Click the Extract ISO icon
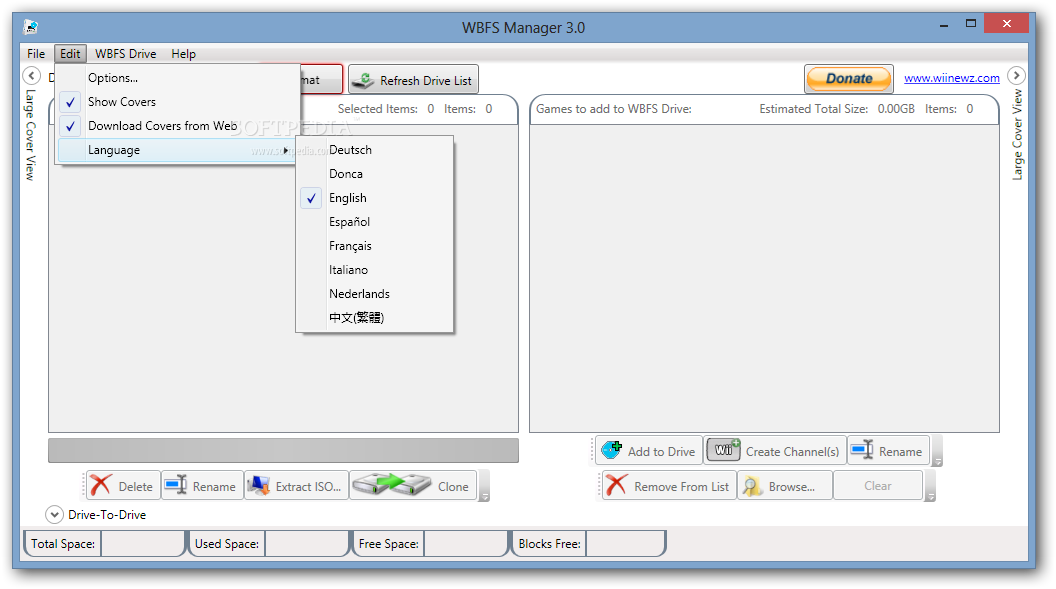Screen dimensions: 1056x589 [x=259, y=485]
